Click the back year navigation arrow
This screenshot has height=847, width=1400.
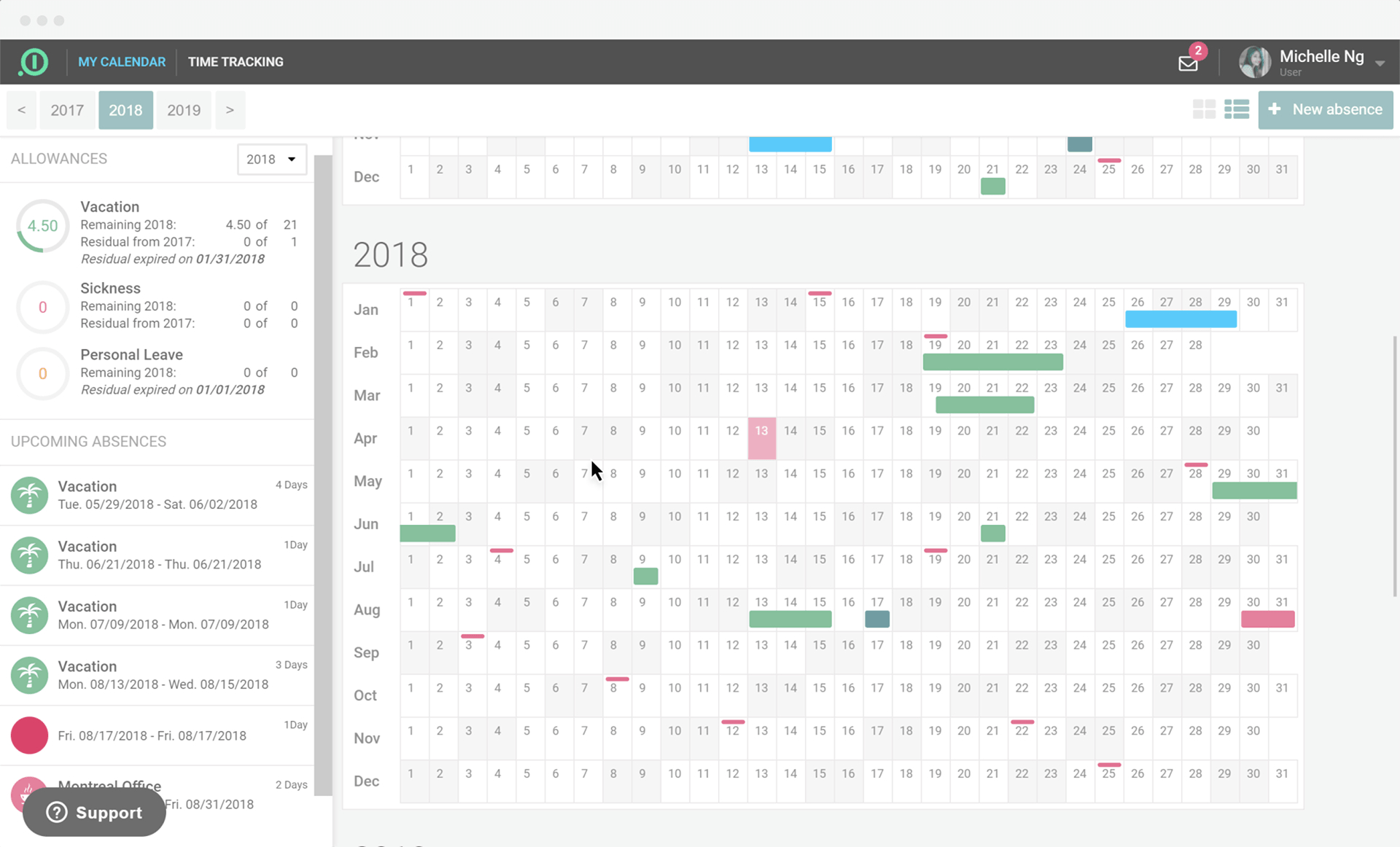pos(21,110)
